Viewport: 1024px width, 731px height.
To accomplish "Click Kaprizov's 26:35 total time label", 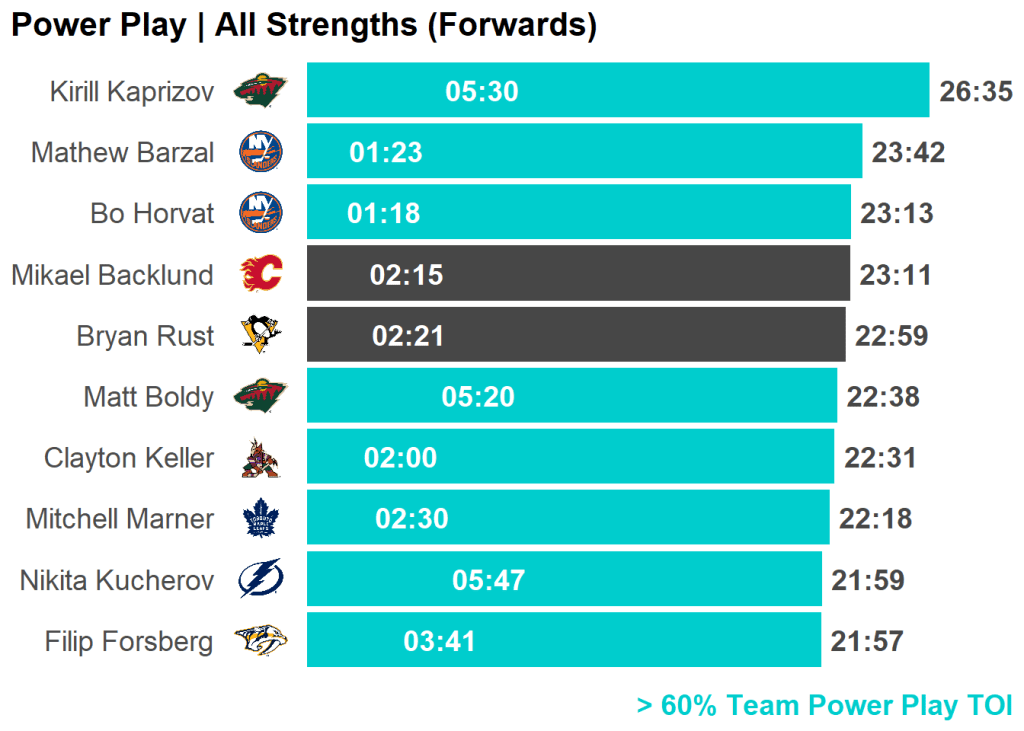I will (x=976, y=92).
